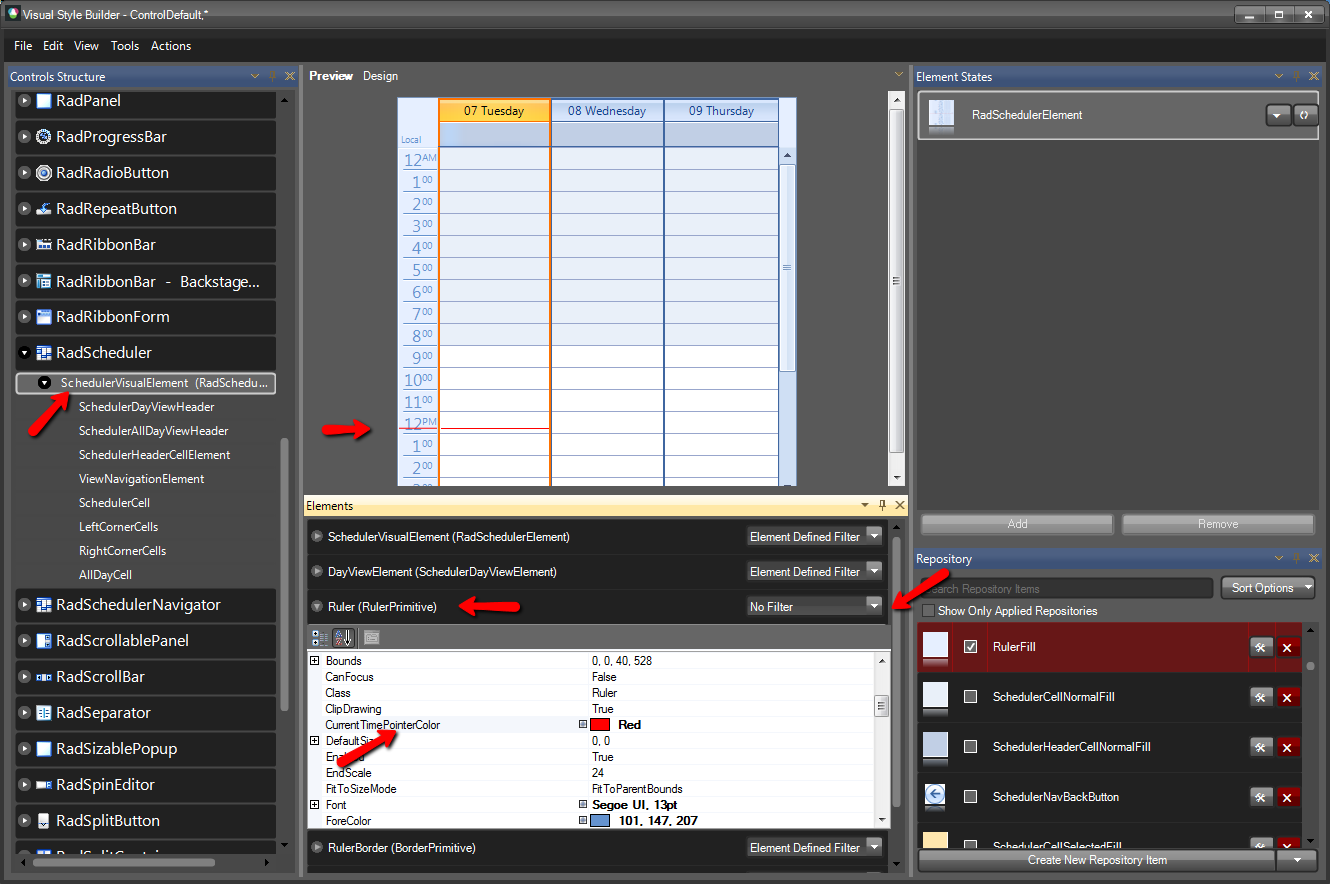
Task: Click the RadPanel control icon
Action: [44, 101]
